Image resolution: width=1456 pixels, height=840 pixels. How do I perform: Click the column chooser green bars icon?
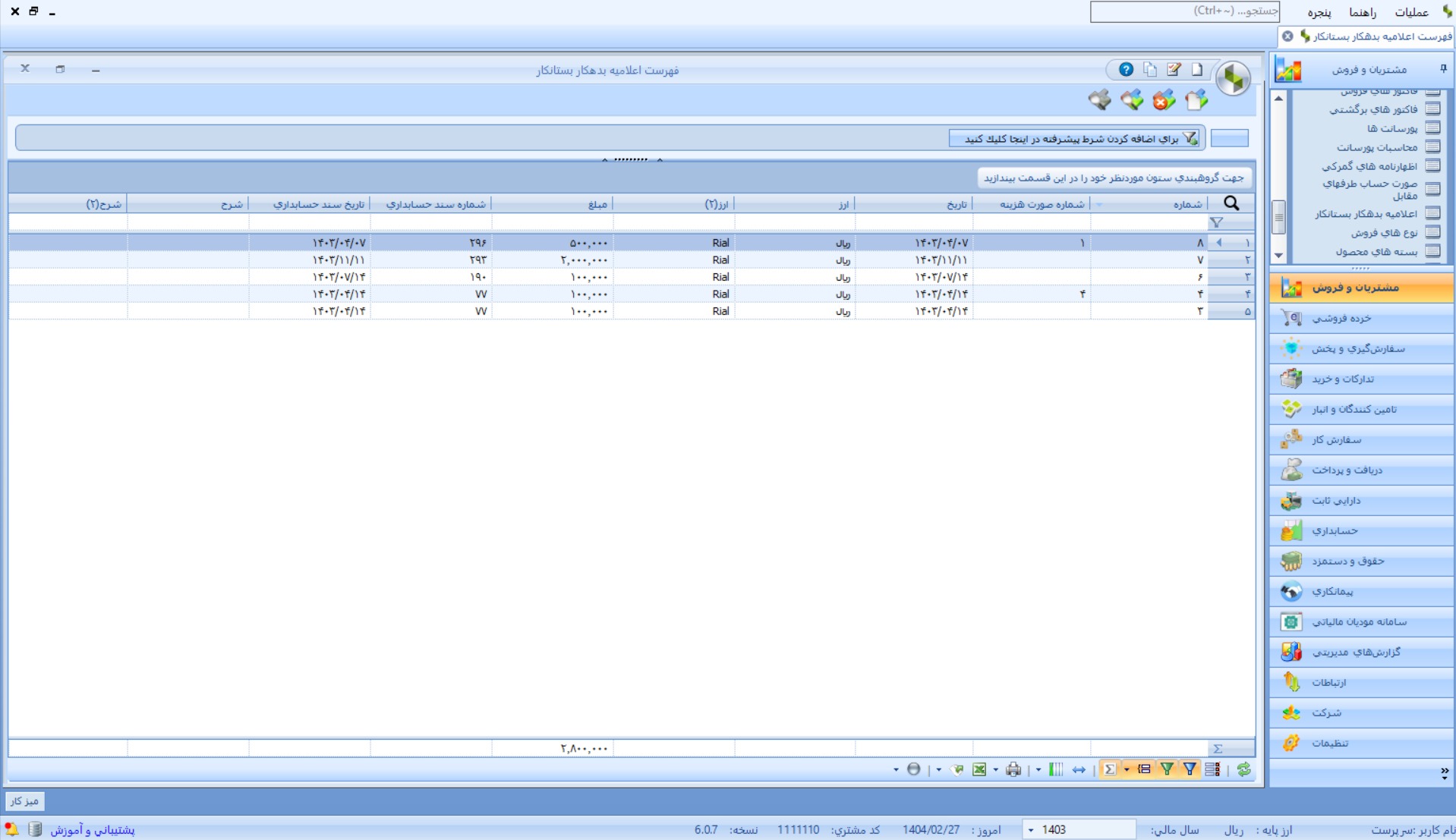click(1056, 769)
